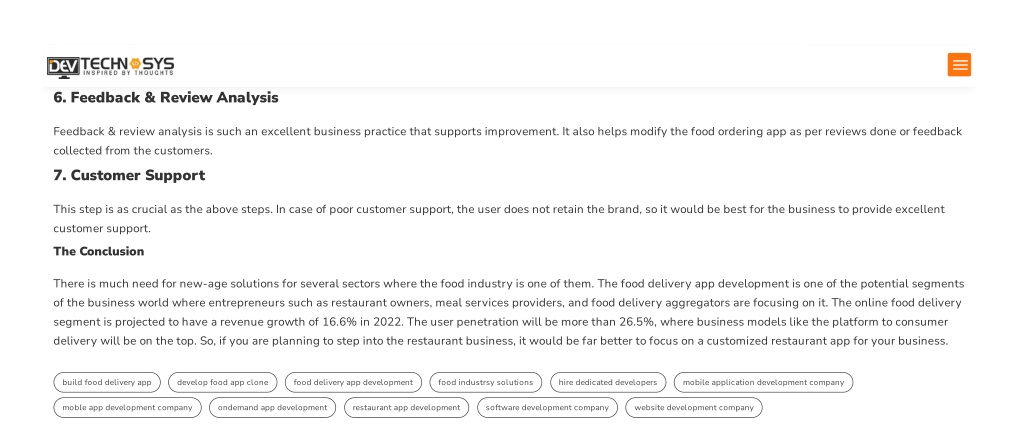Click the 'moble app development company' tag
This screenshot has height=448, width=1023.
127,408
